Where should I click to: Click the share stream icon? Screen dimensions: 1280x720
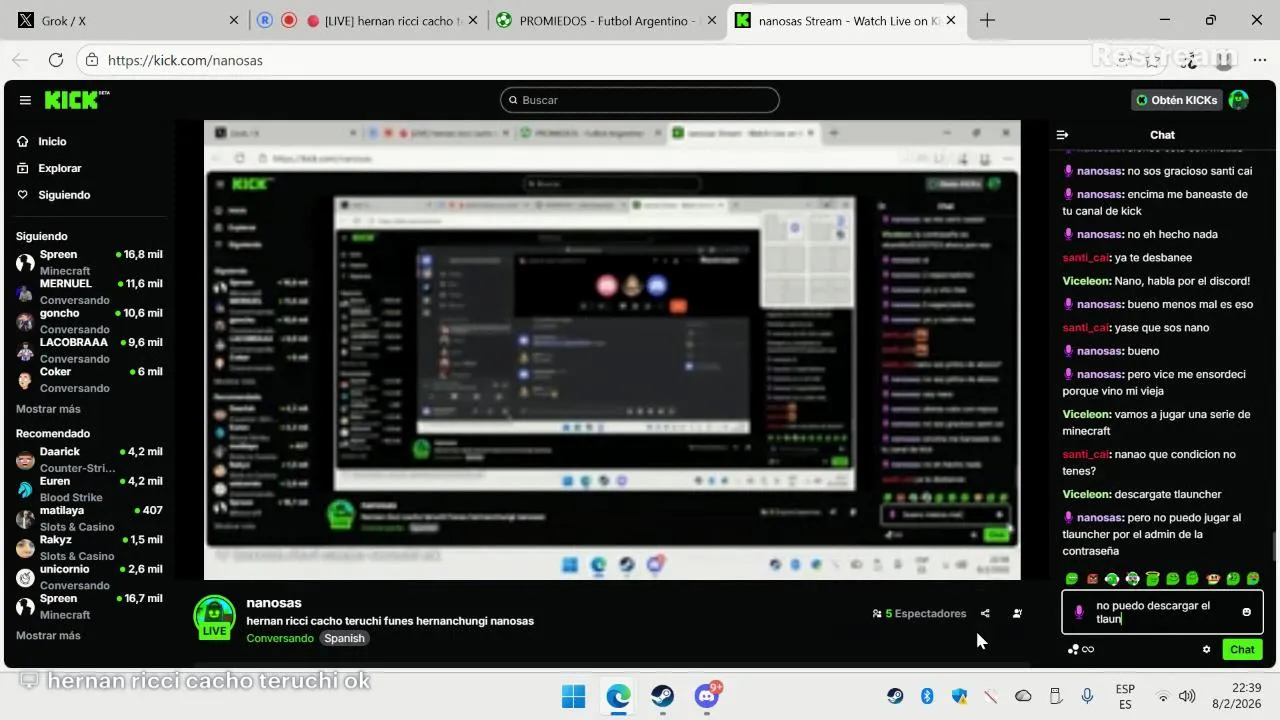[x=985, y=614]
